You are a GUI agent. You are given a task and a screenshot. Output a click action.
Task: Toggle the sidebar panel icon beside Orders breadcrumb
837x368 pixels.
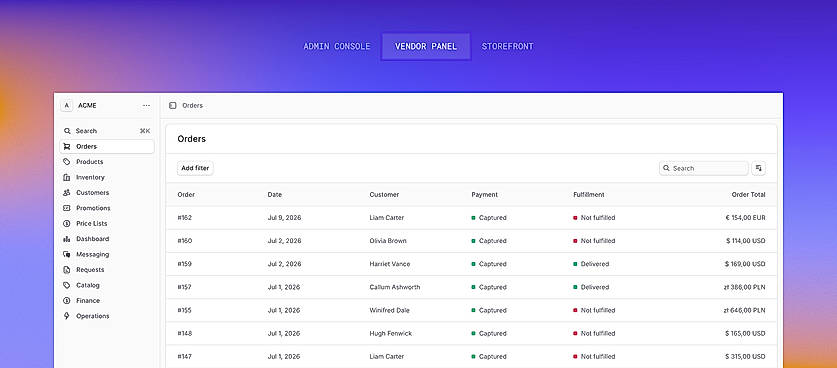(x=172, y=106)
